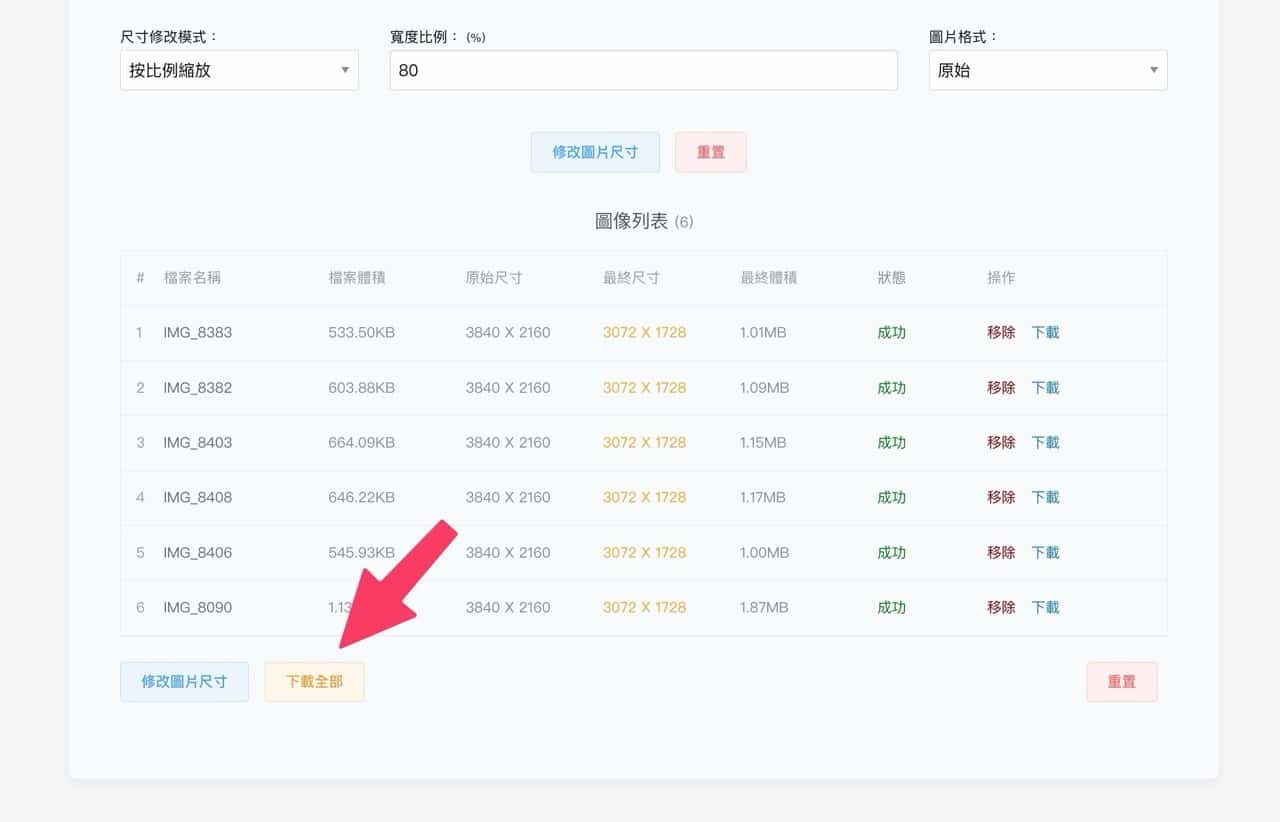Remove IMG_8408 from the list
Screen dimensions: 1280x822
click(x=1001, y=498)
